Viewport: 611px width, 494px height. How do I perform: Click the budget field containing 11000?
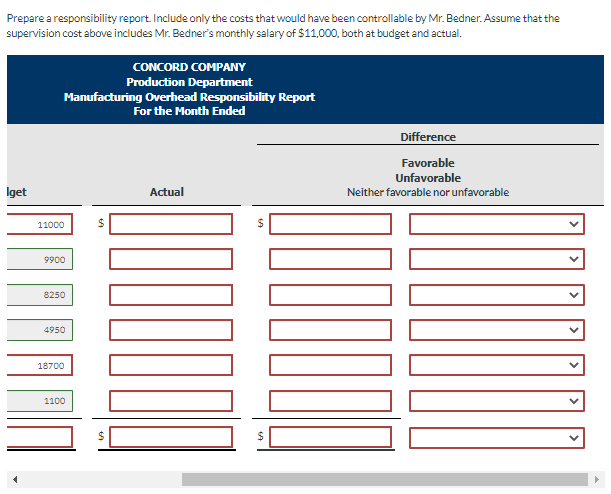pyautogui.click(x=40, y=224)
